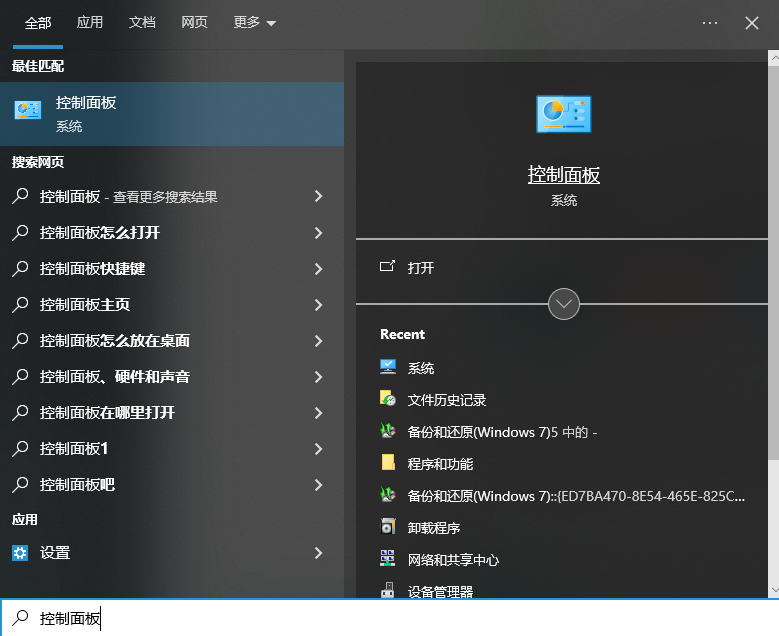Click the 设置 gear icon
This screenshot has height=636, width=779.
pyautogui.click(x=20, y=553)
